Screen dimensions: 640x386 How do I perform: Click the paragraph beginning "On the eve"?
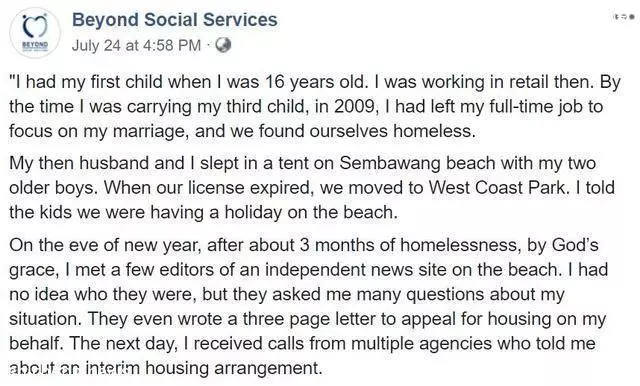pyautogui.click(x=309, y=306)
